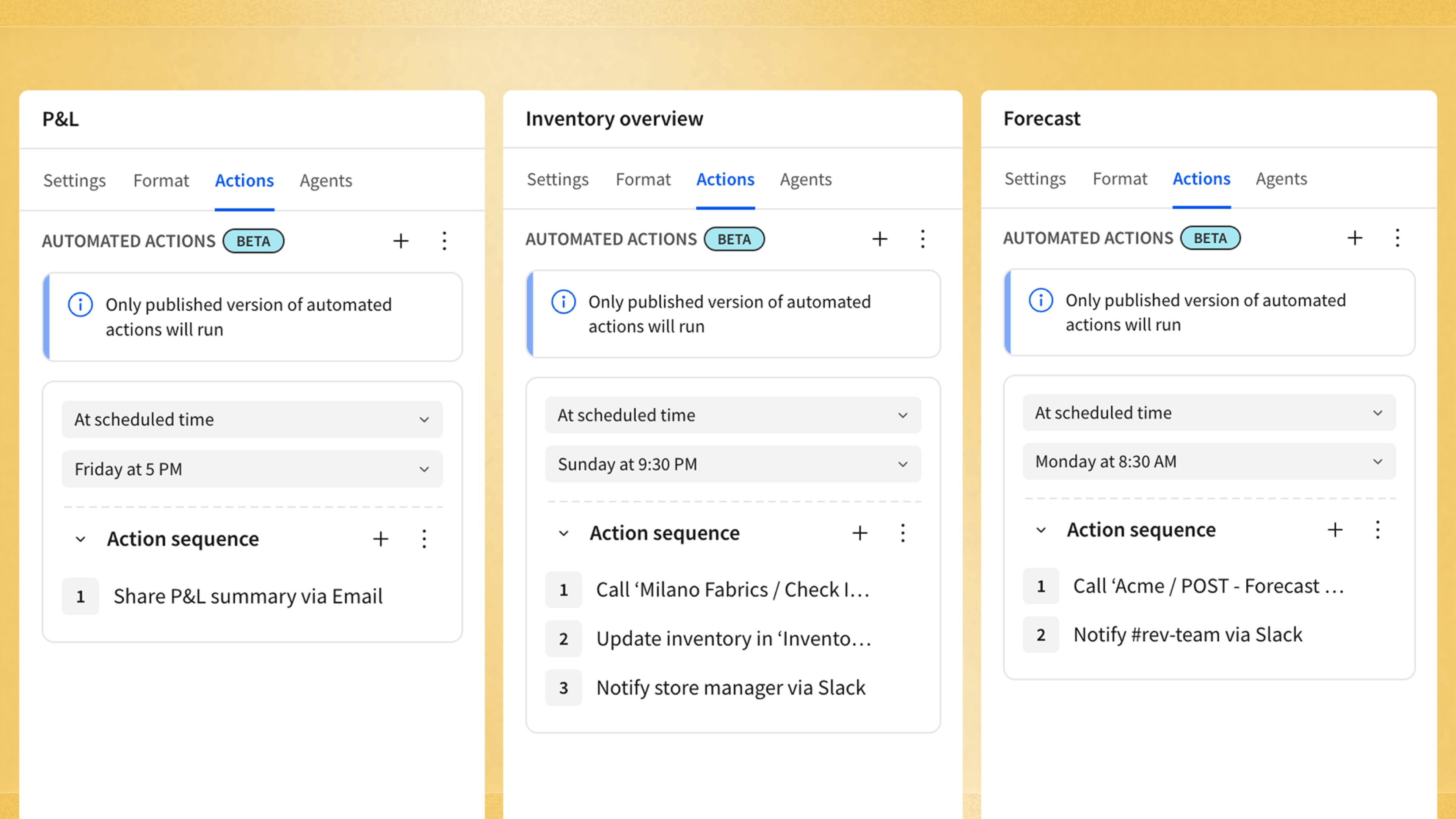
Task: Click step number 1 in P&L sequence
Action: 80,596
